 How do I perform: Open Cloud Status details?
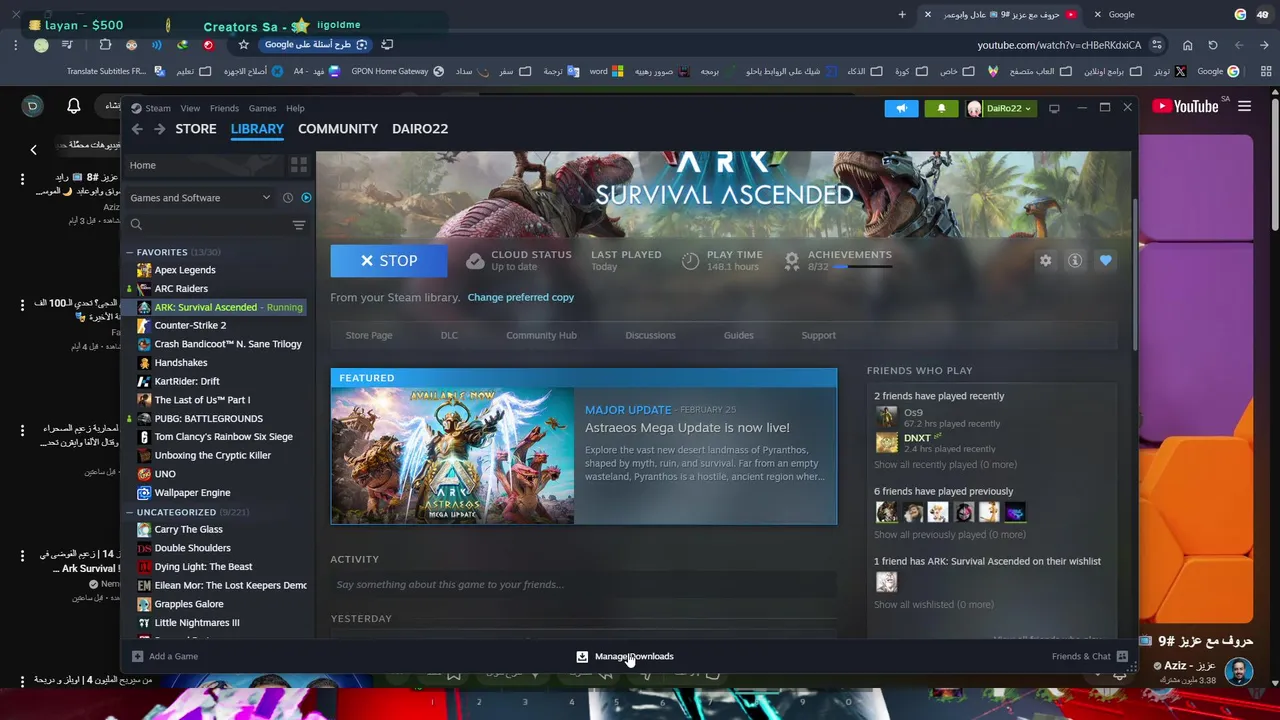[x=519, y=260]
